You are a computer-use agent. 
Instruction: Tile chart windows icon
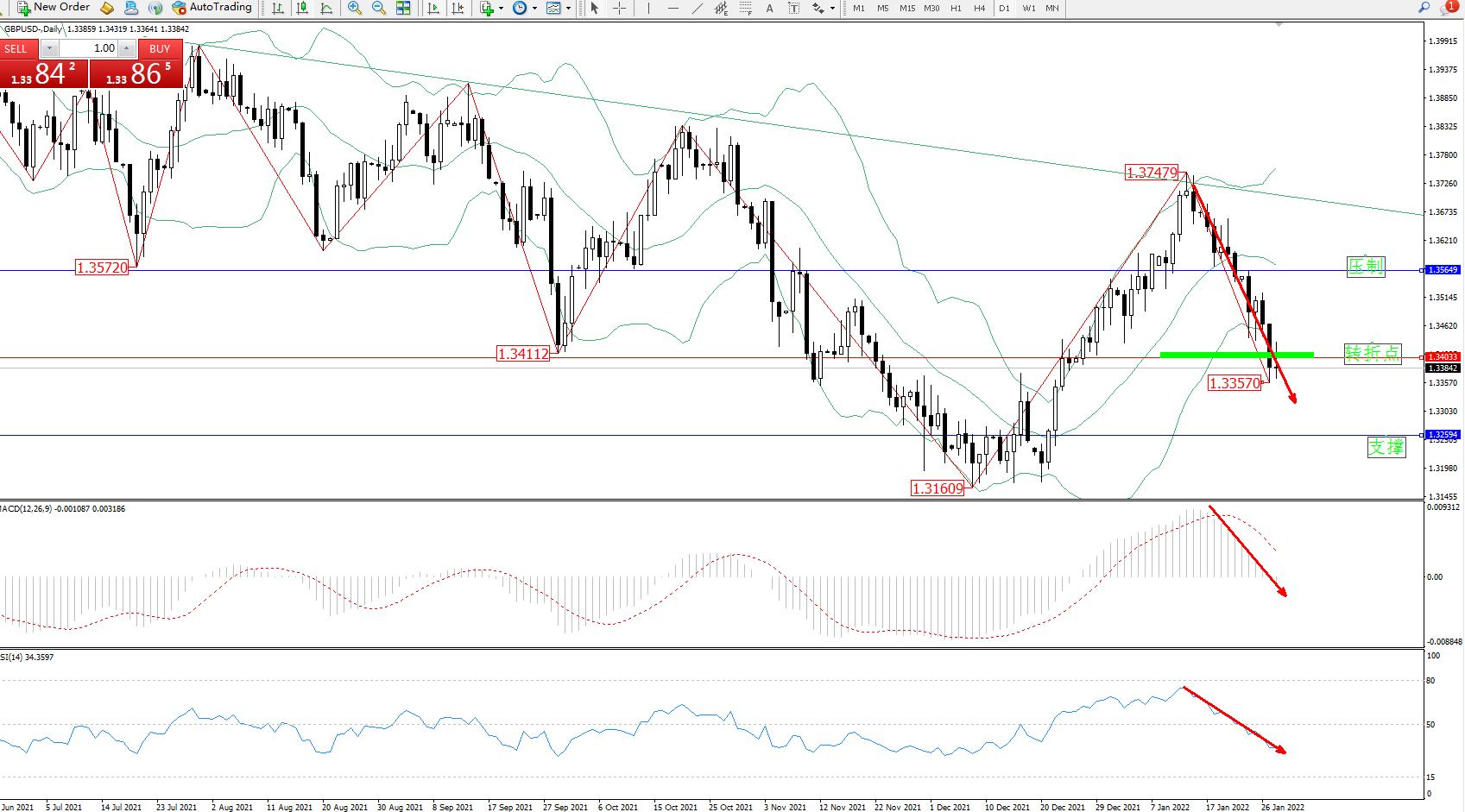coord(403,8)
